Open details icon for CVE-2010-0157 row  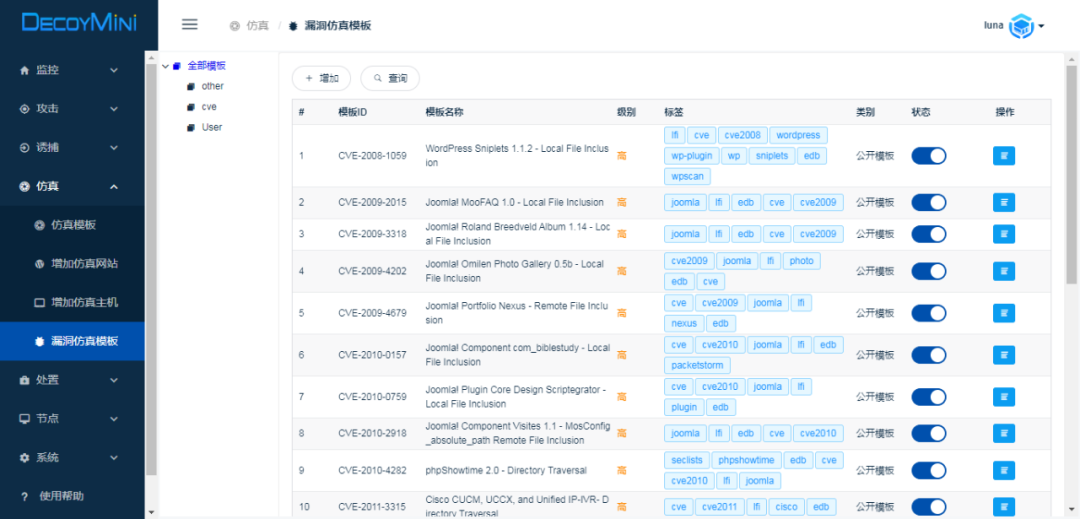[1004, 355]
